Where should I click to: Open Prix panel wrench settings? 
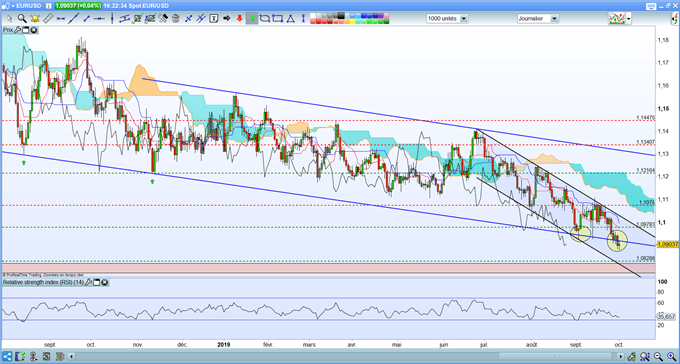click(x=17, y=30)
